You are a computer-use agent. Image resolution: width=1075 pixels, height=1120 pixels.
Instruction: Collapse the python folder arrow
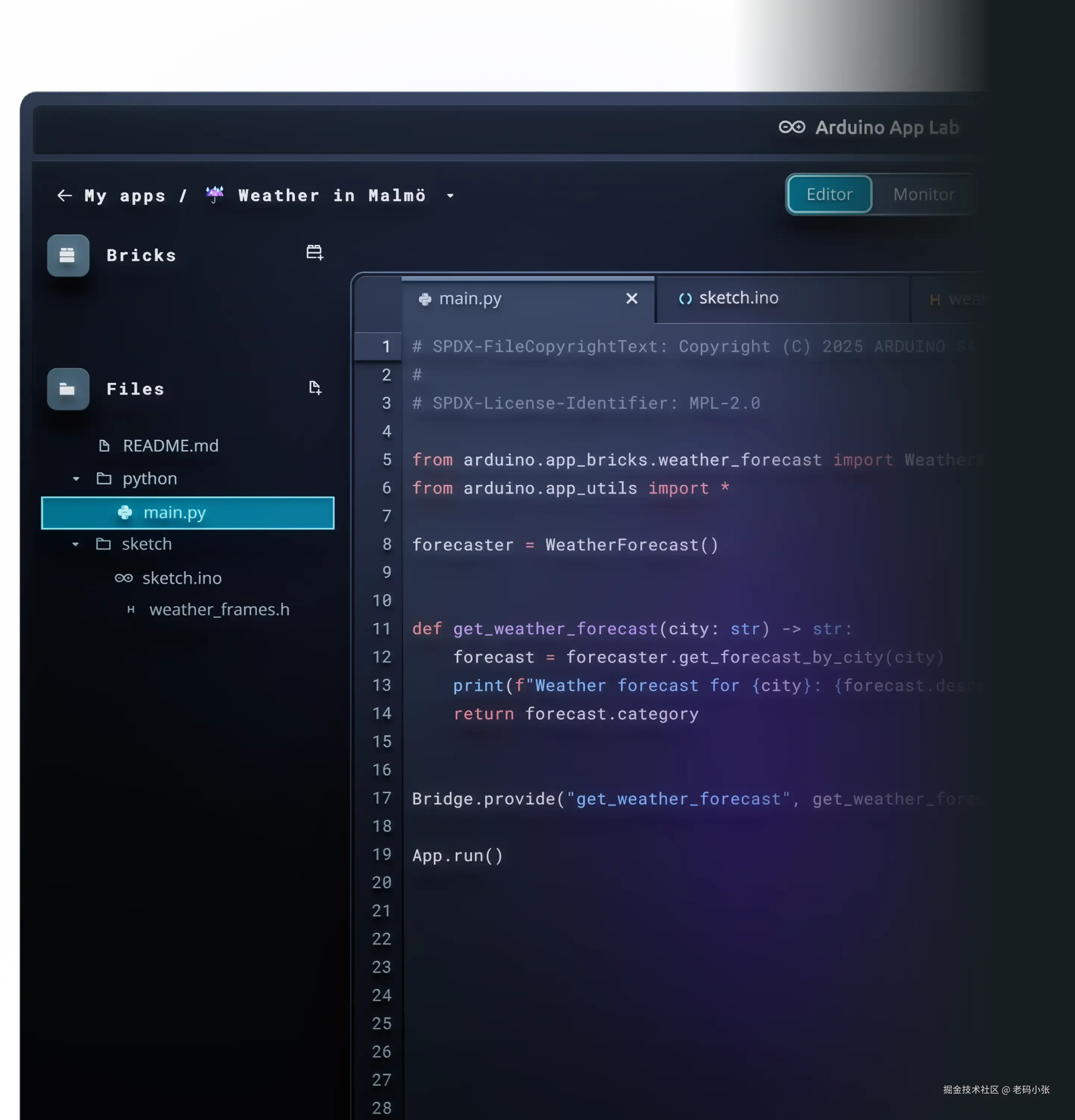coord(76,479)
